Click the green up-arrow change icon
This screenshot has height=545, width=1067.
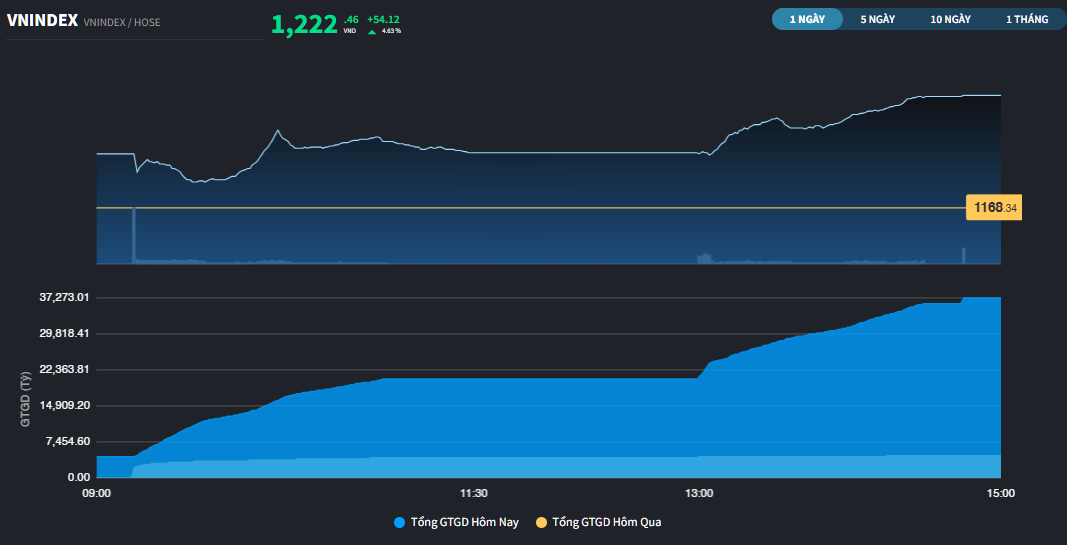pyautogui.click(x=372, y=31)
